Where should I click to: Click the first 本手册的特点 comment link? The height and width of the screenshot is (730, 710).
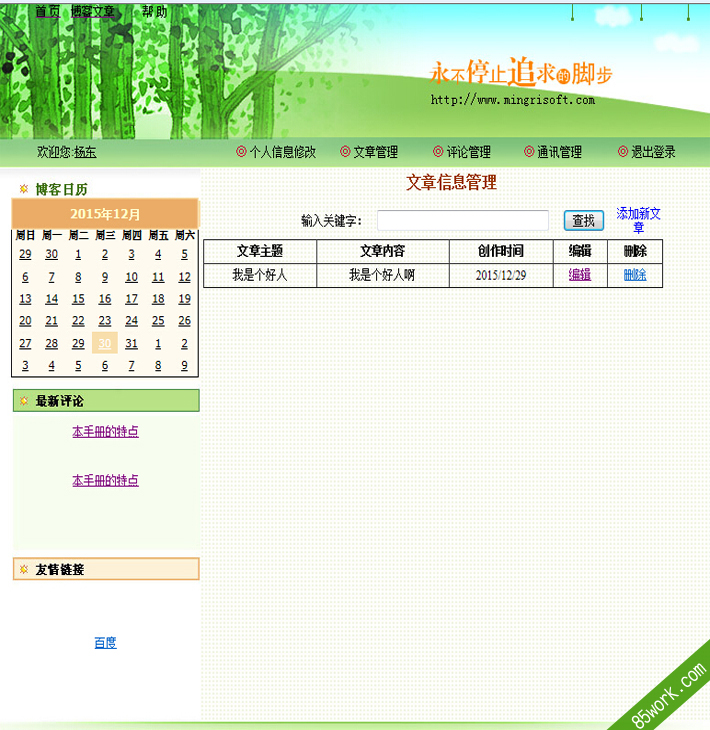[x=105, y=431]
